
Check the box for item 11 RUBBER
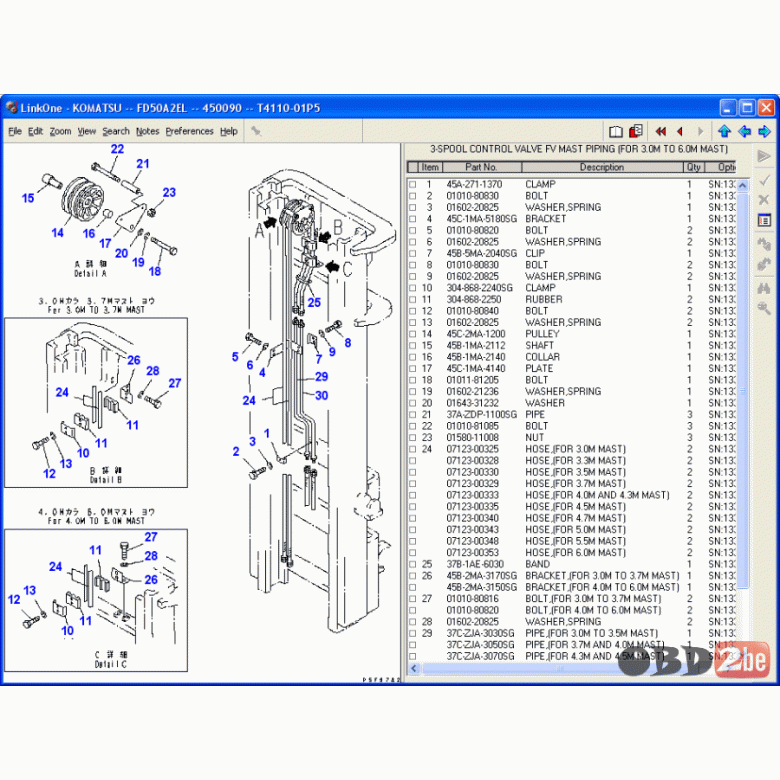click(x=413, y=299)
